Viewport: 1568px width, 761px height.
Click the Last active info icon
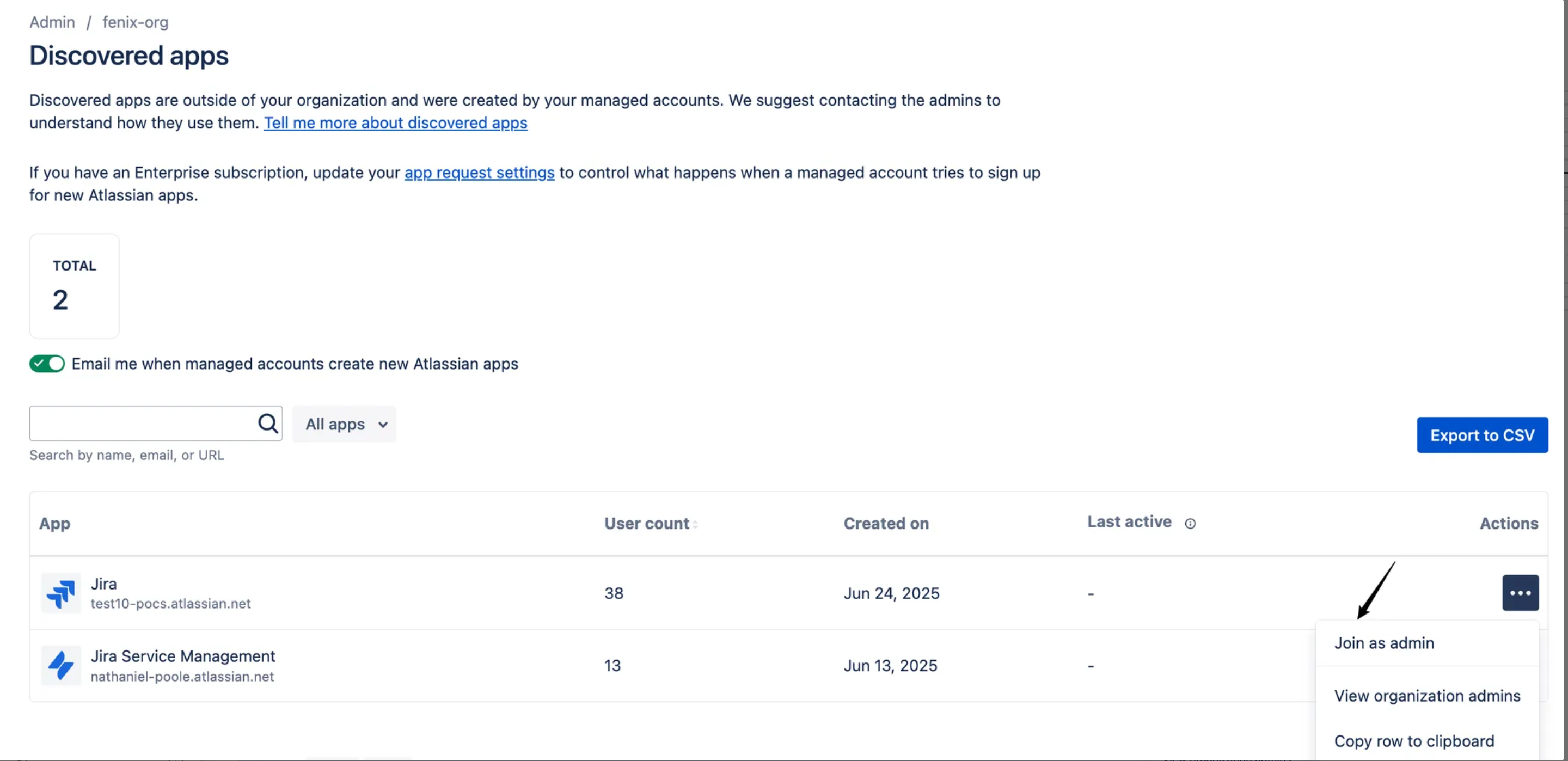coord(1190,524)
